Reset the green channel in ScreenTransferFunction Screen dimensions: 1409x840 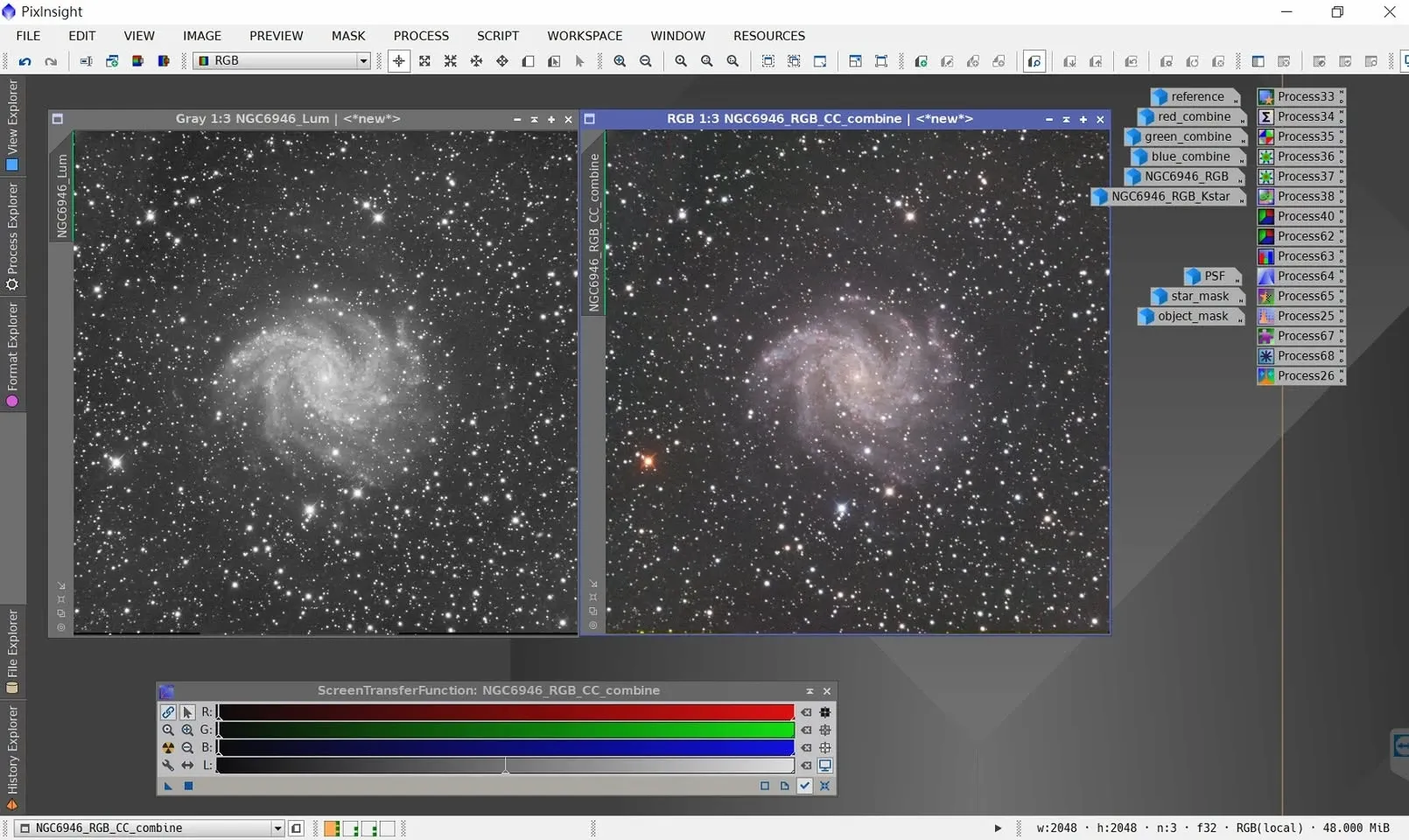point(806,730)
